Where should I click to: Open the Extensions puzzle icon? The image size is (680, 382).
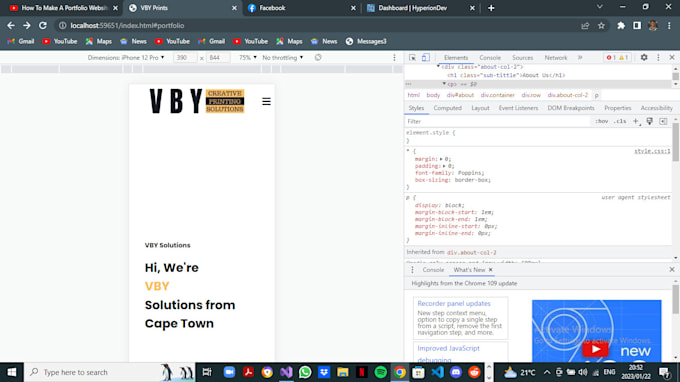[x=621, y=26]
